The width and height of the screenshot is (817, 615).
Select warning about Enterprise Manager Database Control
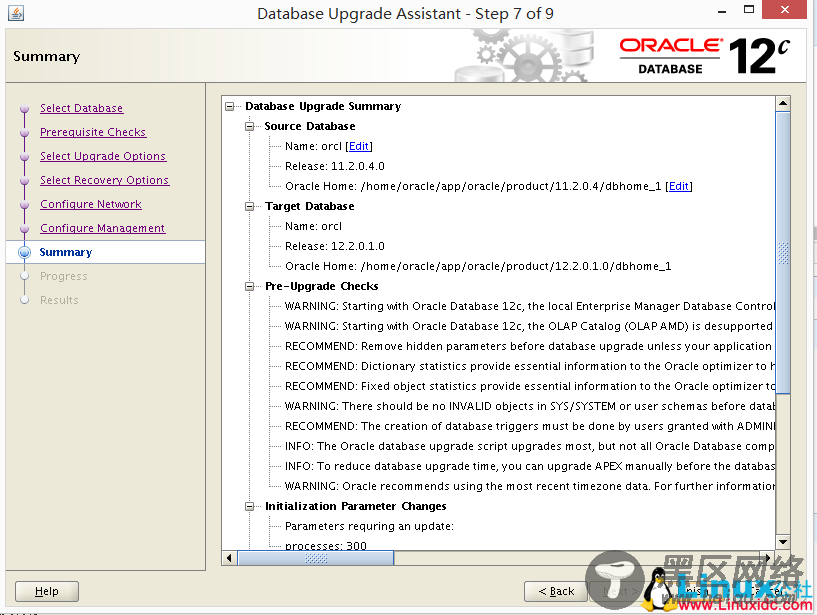529,306
